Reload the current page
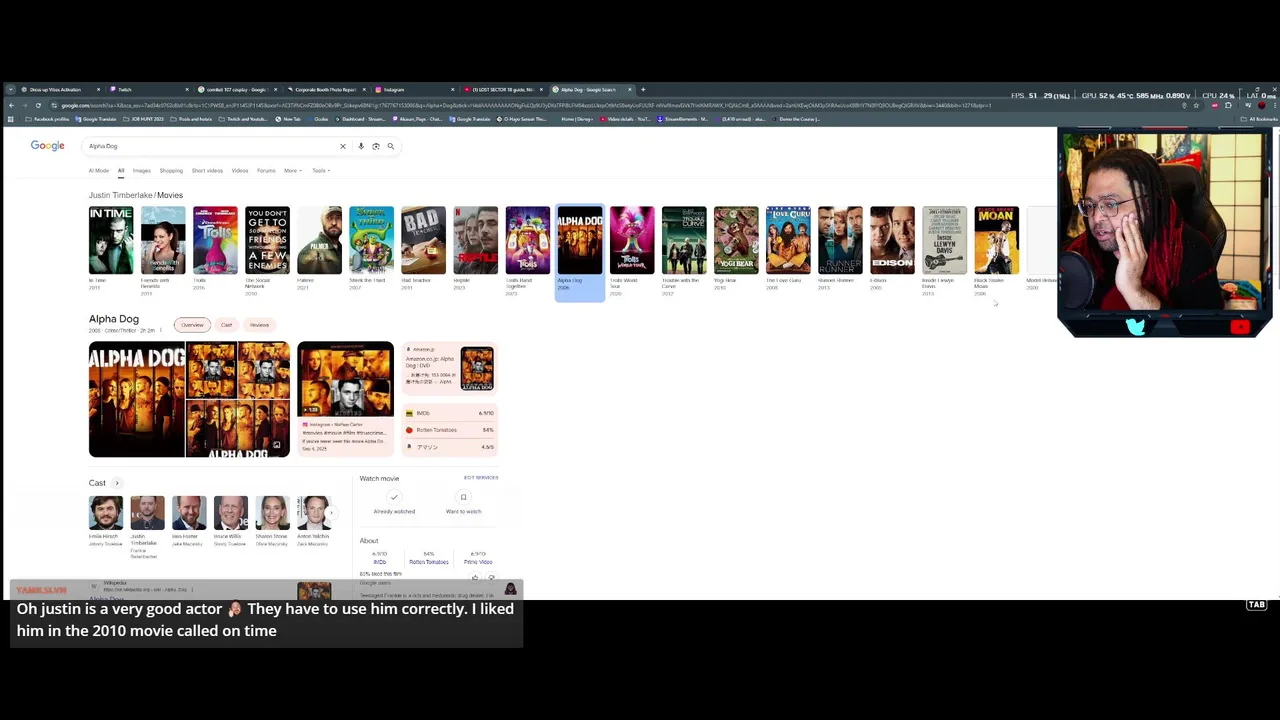The image size is (1280, 720). coord(38,105)
